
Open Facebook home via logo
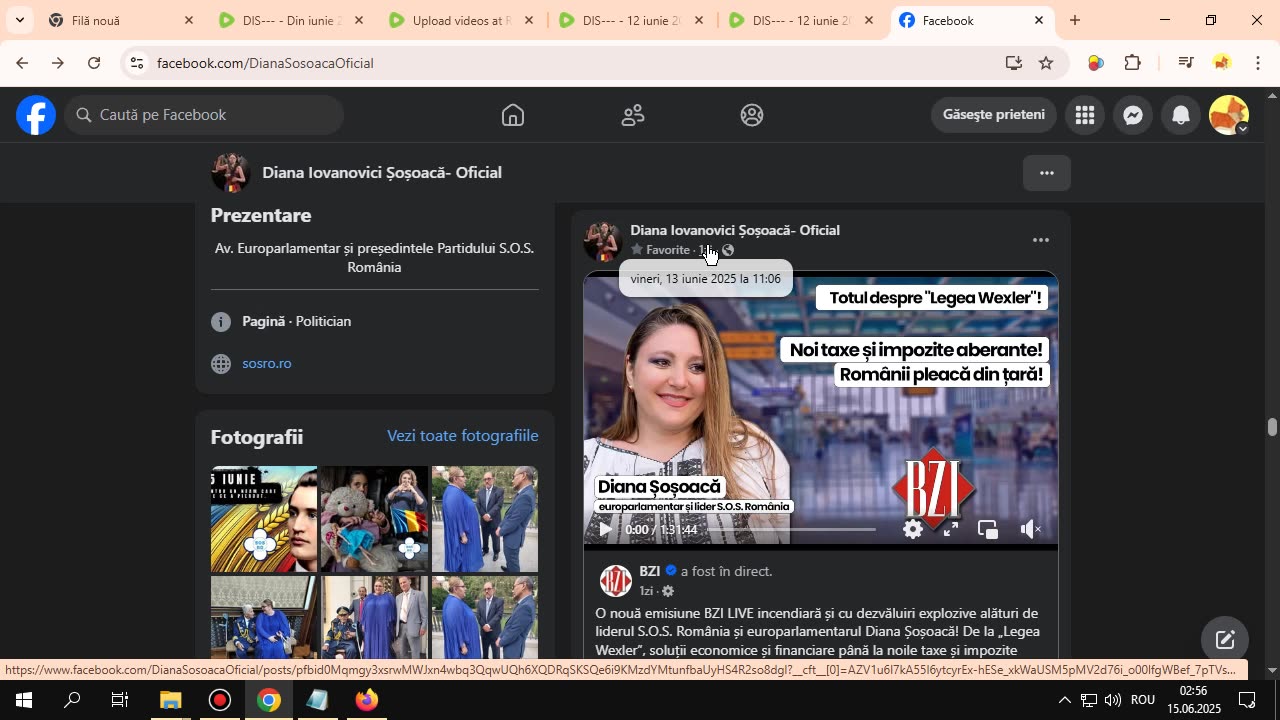(35, 115)
